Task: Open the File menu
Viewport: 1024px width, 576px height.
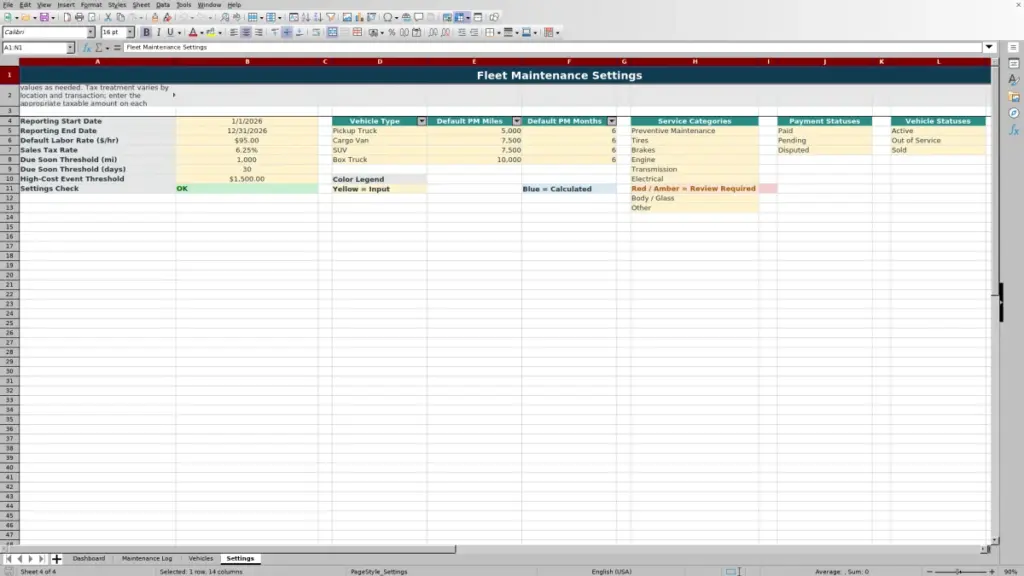Action: tap(8, 5)
